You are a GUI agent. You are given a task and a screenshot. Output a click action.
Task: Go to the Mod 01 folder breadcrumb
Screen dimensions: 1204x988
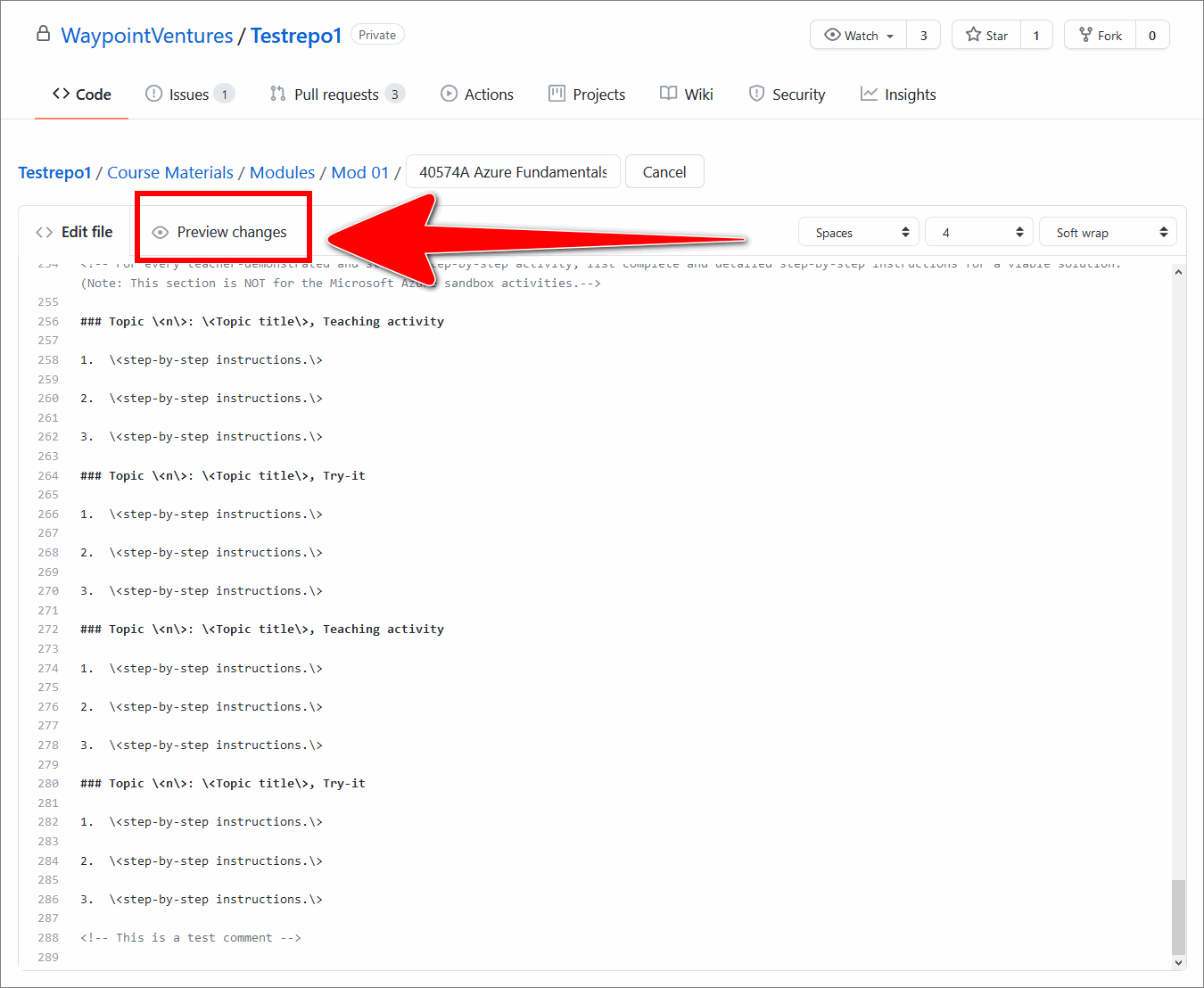pyautogui.click(x=360, y=172)
